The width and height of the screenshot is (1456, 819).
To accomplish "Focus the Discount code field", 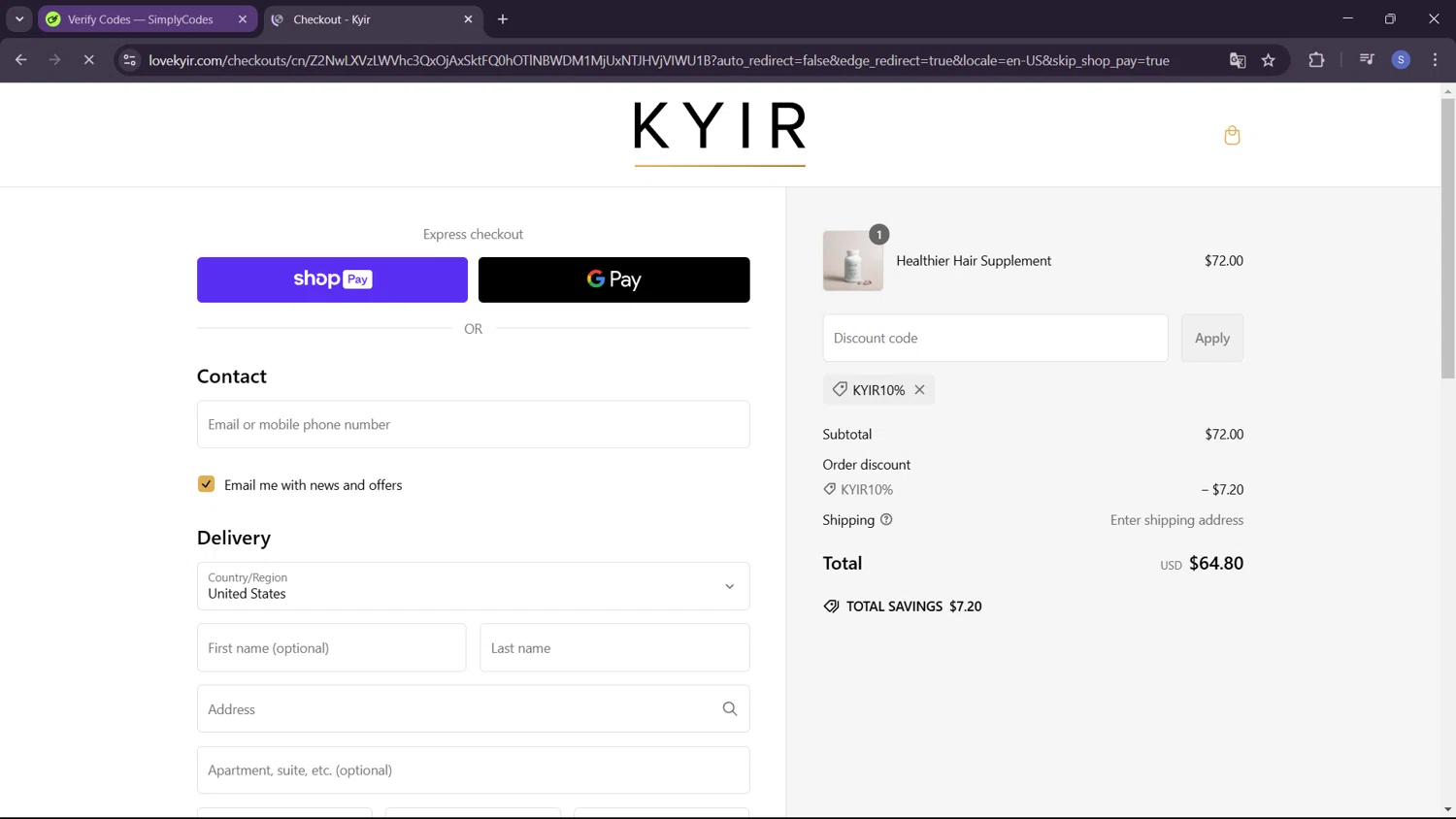I will click(x=995, y=338).
